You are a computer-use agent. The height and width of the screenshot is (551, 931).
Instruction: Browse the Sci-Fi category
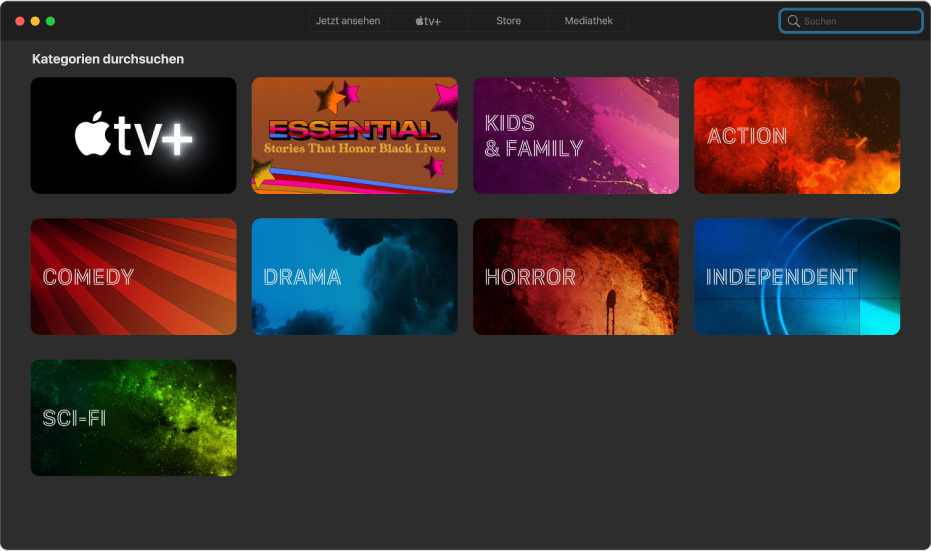click(x=134, y=418)
